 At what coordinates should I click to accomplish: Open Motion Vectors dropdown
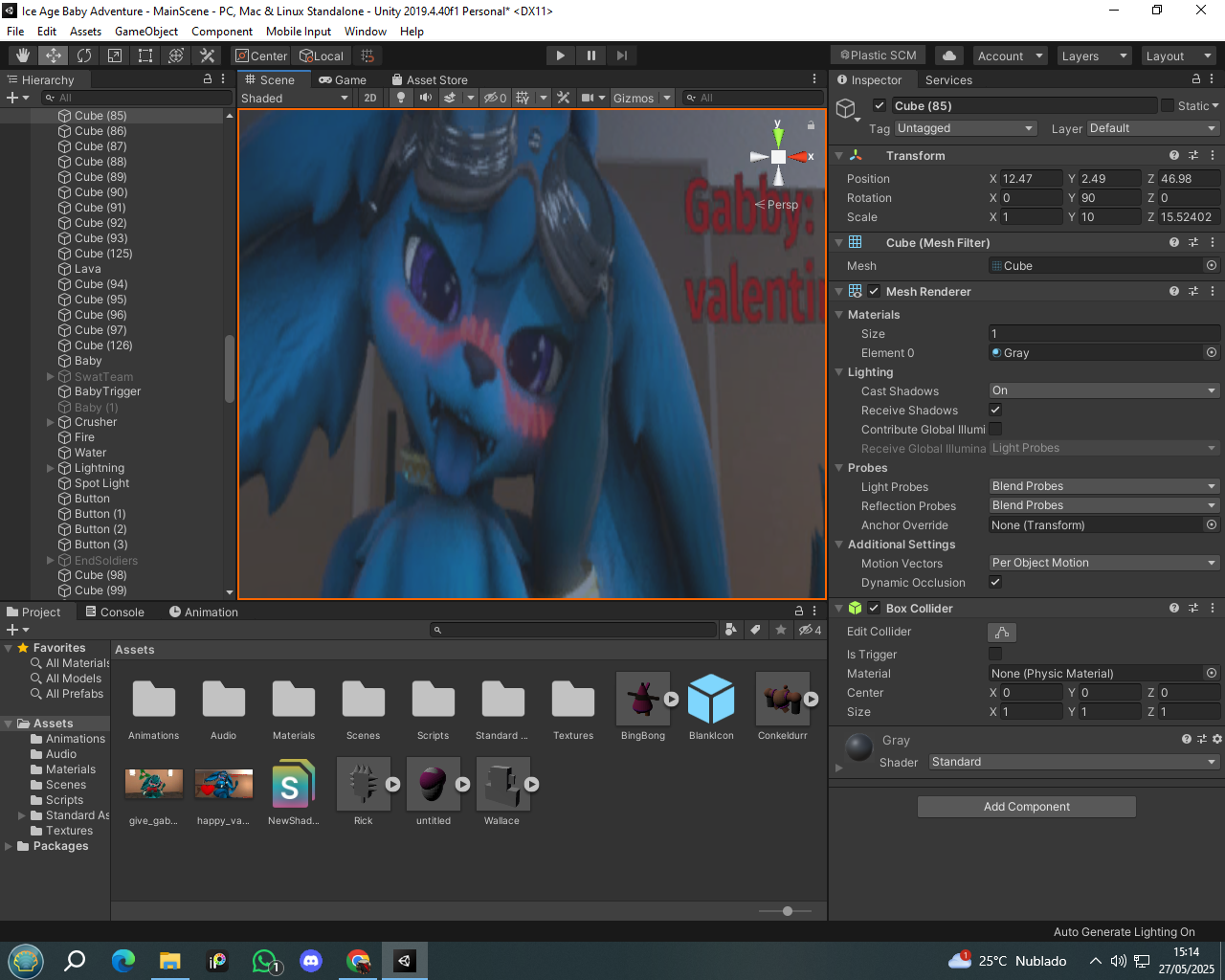[1104, 563]
